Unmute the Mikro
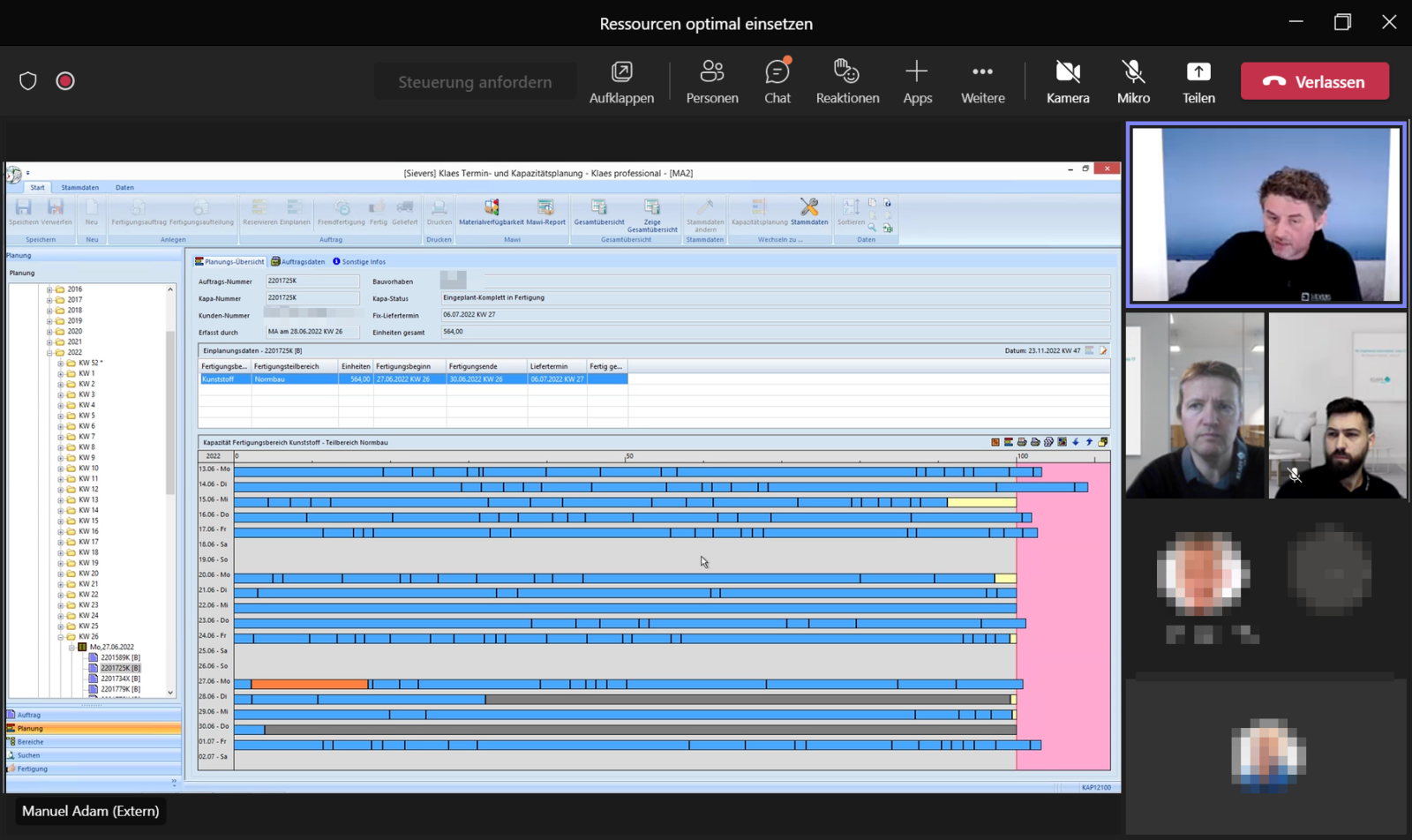1412x840 pixels. (x=1133, y=81)
